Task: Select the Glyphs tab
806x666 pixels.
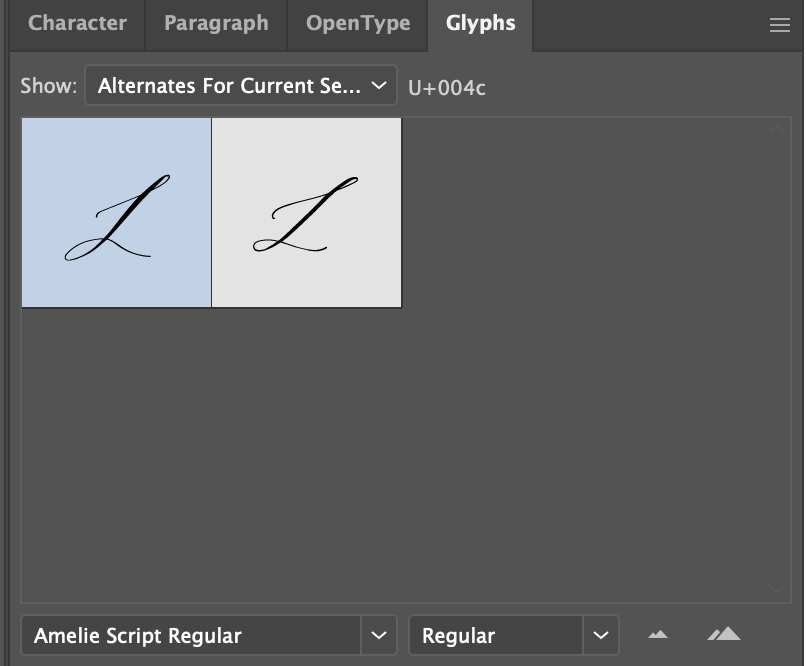Action: tap(481, 24)
